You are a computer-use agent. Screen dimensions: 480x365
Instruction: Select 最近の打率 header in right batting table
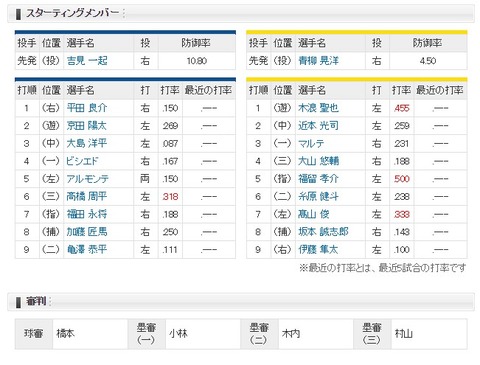[x=440, y=90]
